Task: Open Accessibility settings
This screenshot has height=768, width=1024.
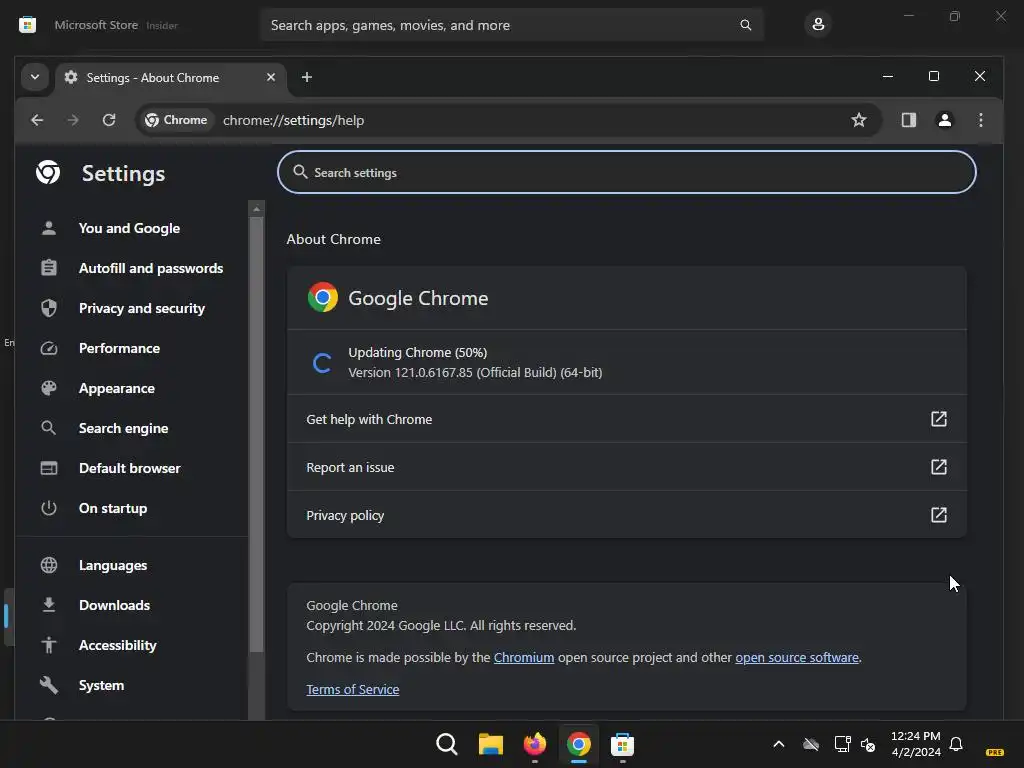Action: tap(118, 645)
